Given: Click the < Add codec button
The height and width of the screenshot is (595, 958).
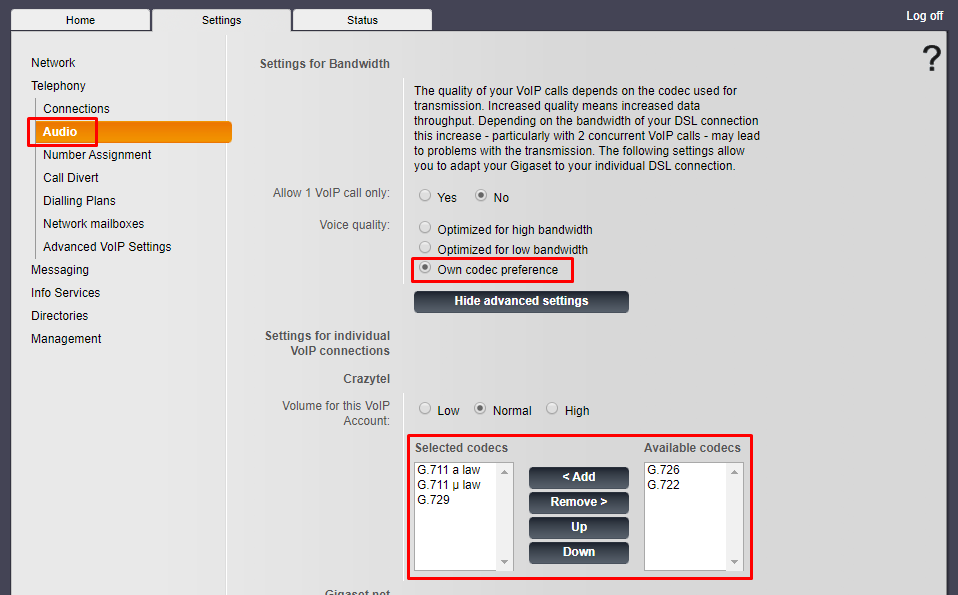Looking at the screenshot, I should (x=578, y=477).
